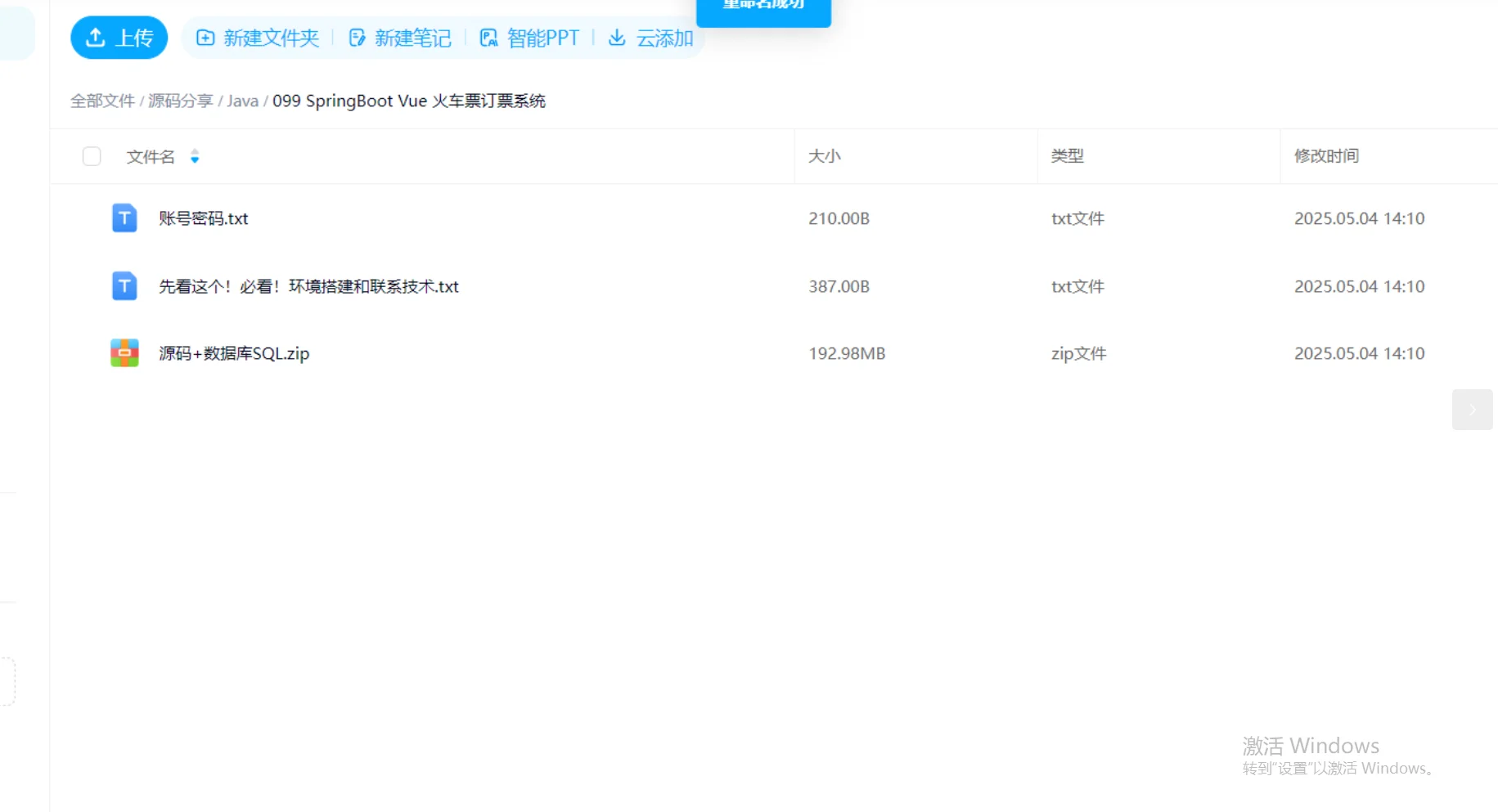Image resolution: width=1498 pixels, height=812 pixels.
Task: Click the zip archive icon of 源码+数据库SQL.zip
Action: point(124,352)
